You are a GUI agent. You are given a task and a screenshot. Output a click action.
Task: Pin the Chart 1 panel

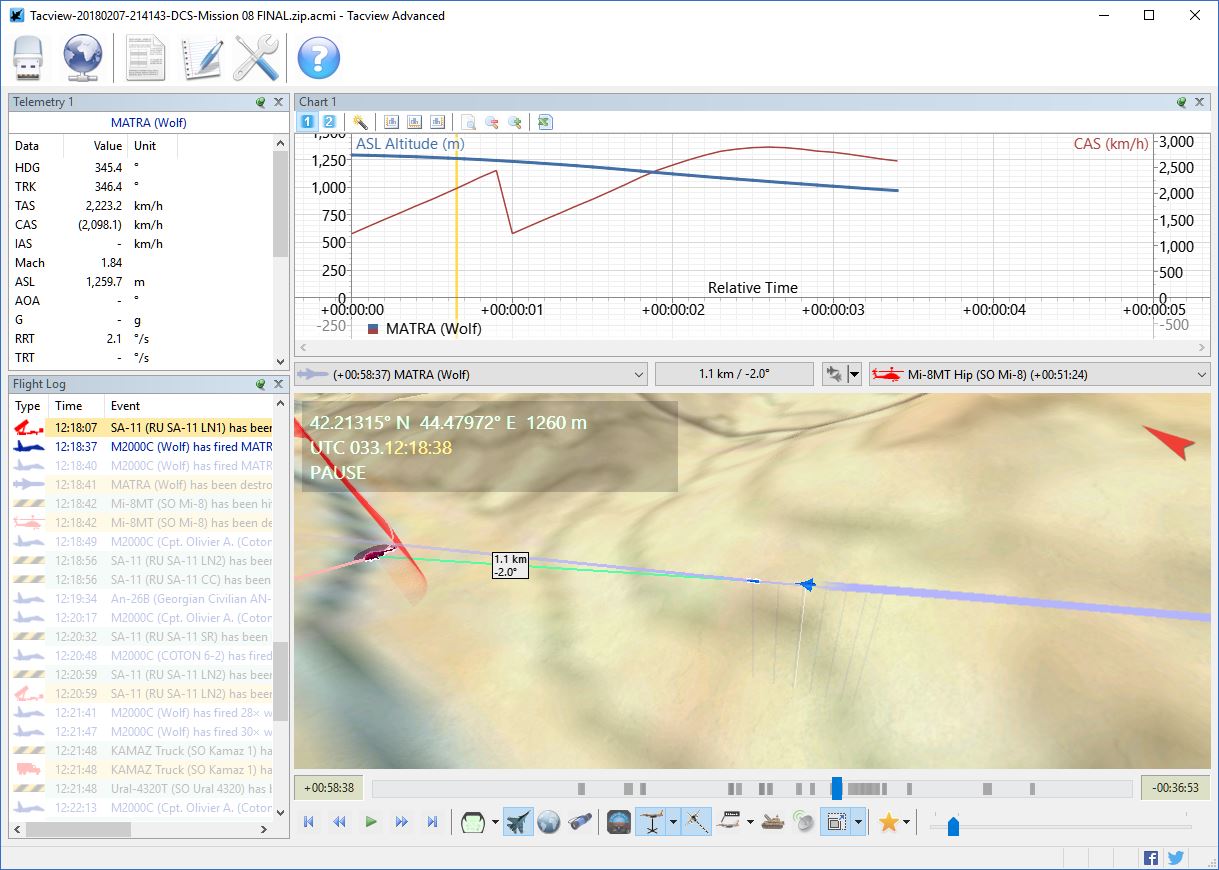[x=1182, y=102]
